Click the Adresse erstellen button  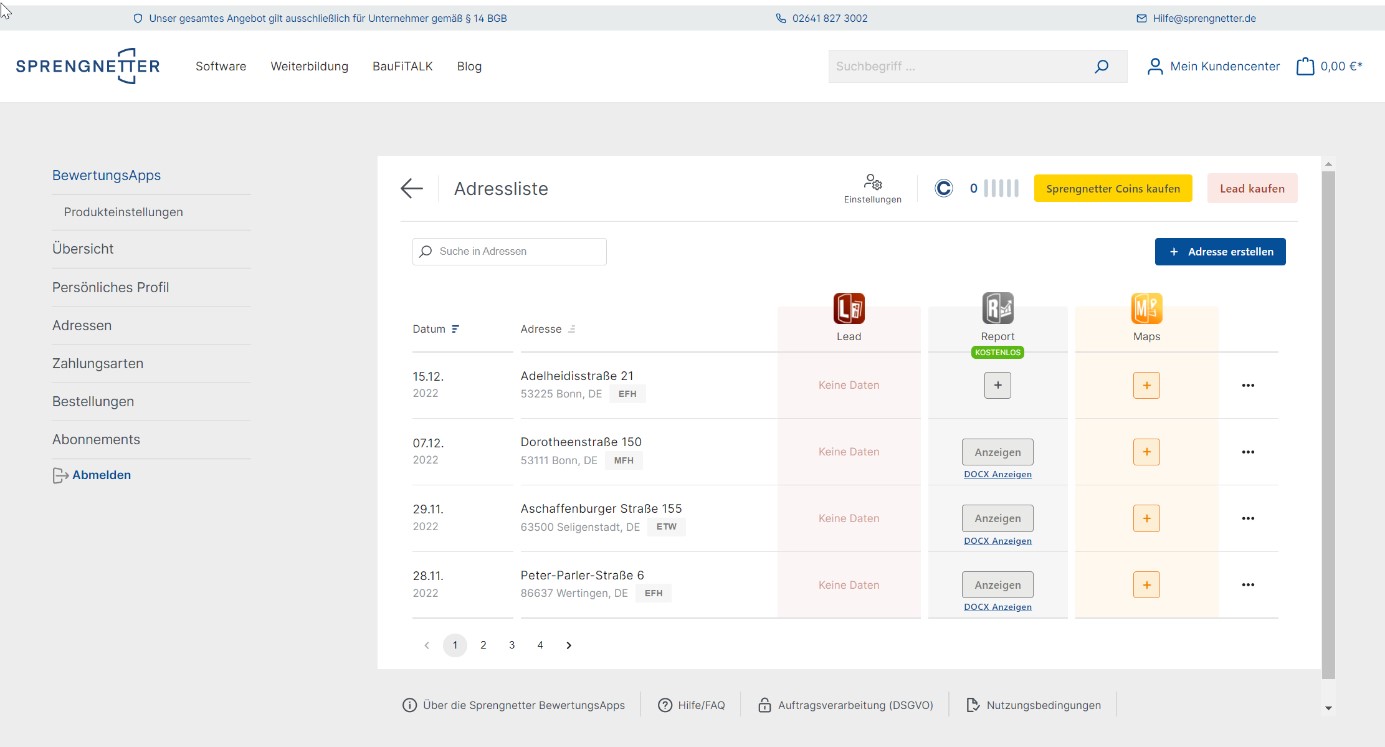tap(1220, 252)
